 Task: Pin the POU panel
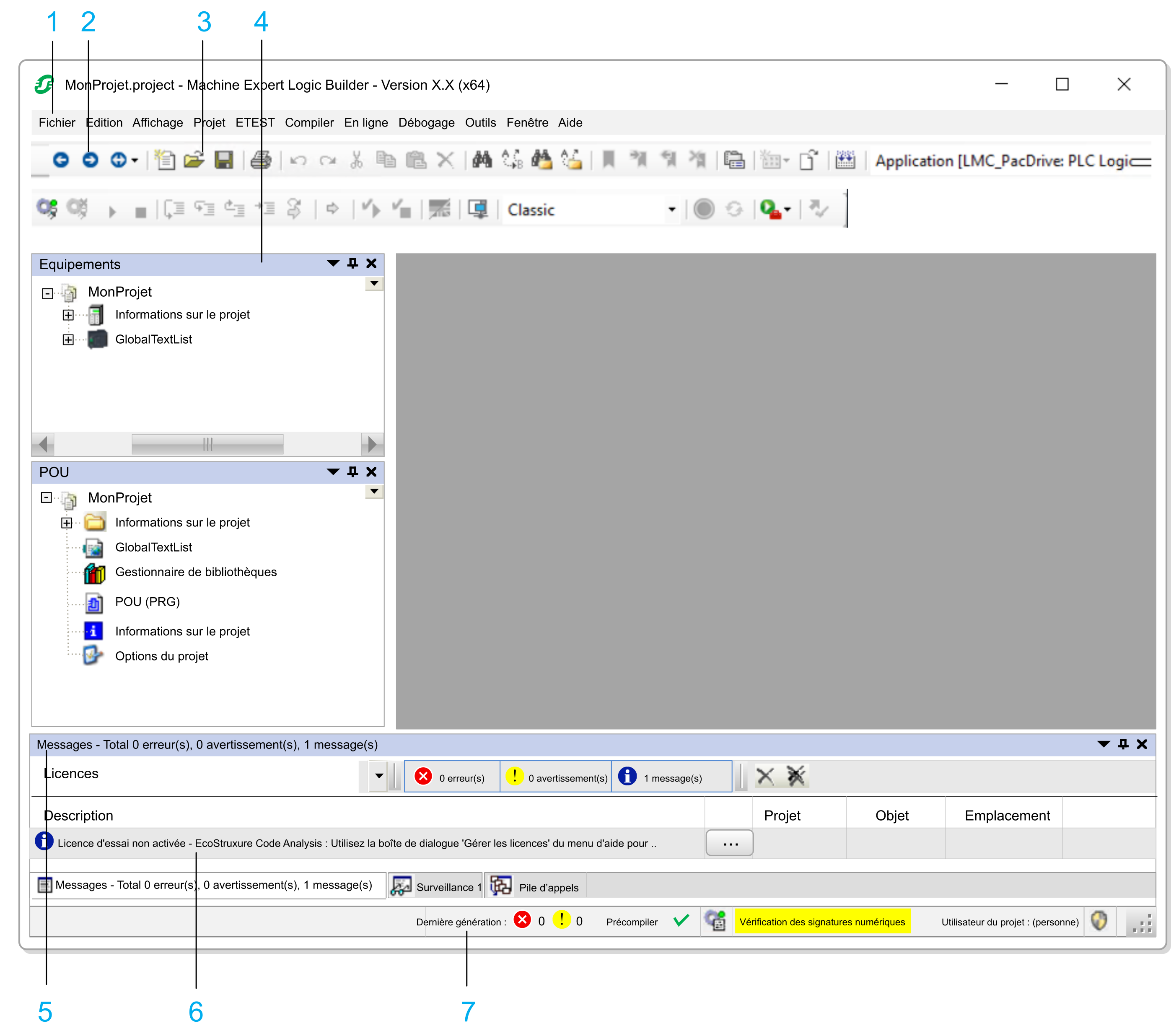point(353,472)
